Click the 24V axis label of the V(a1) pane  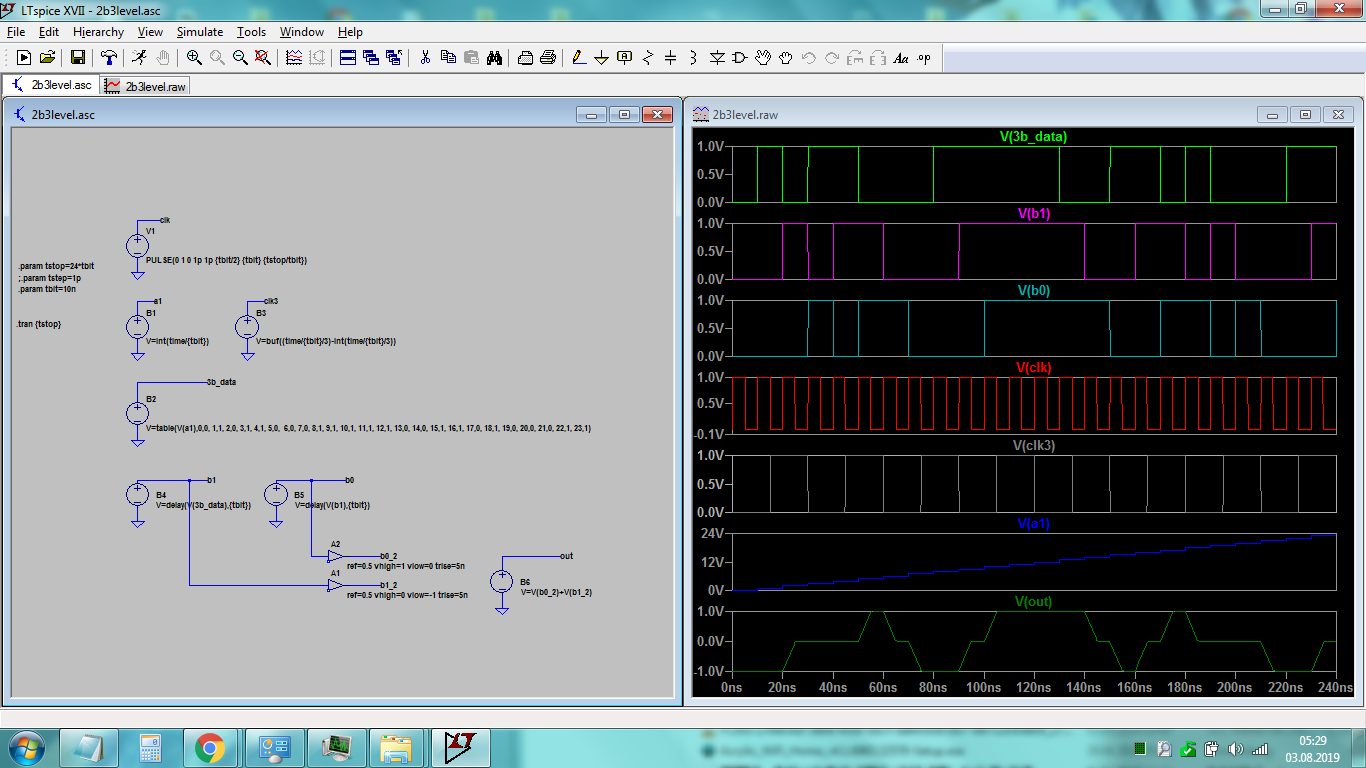click(712, 533)
